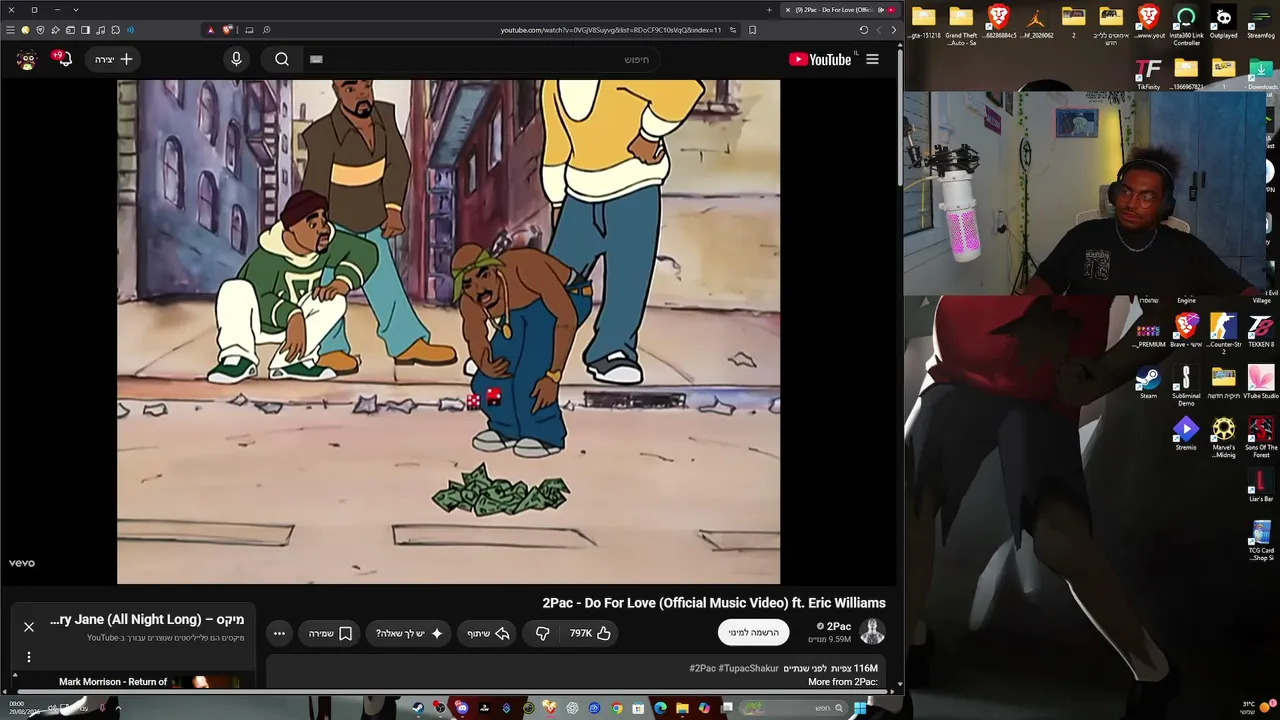Open the TEKKEN 8 desktop shortcut
1280x720 pixels.
[x=1261, y=331]
